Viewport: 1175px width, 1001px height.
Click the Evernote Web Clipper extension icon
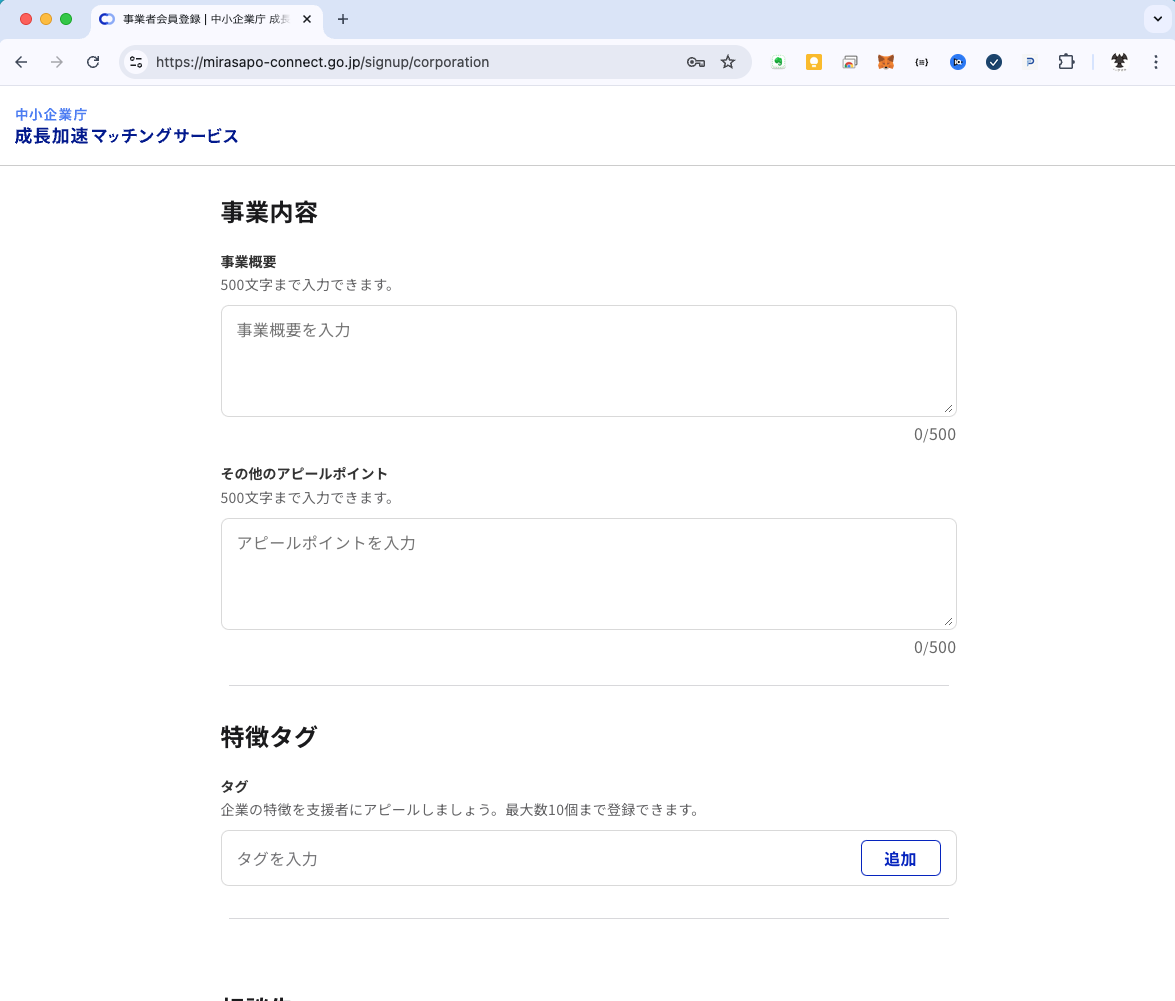[778, 62]
